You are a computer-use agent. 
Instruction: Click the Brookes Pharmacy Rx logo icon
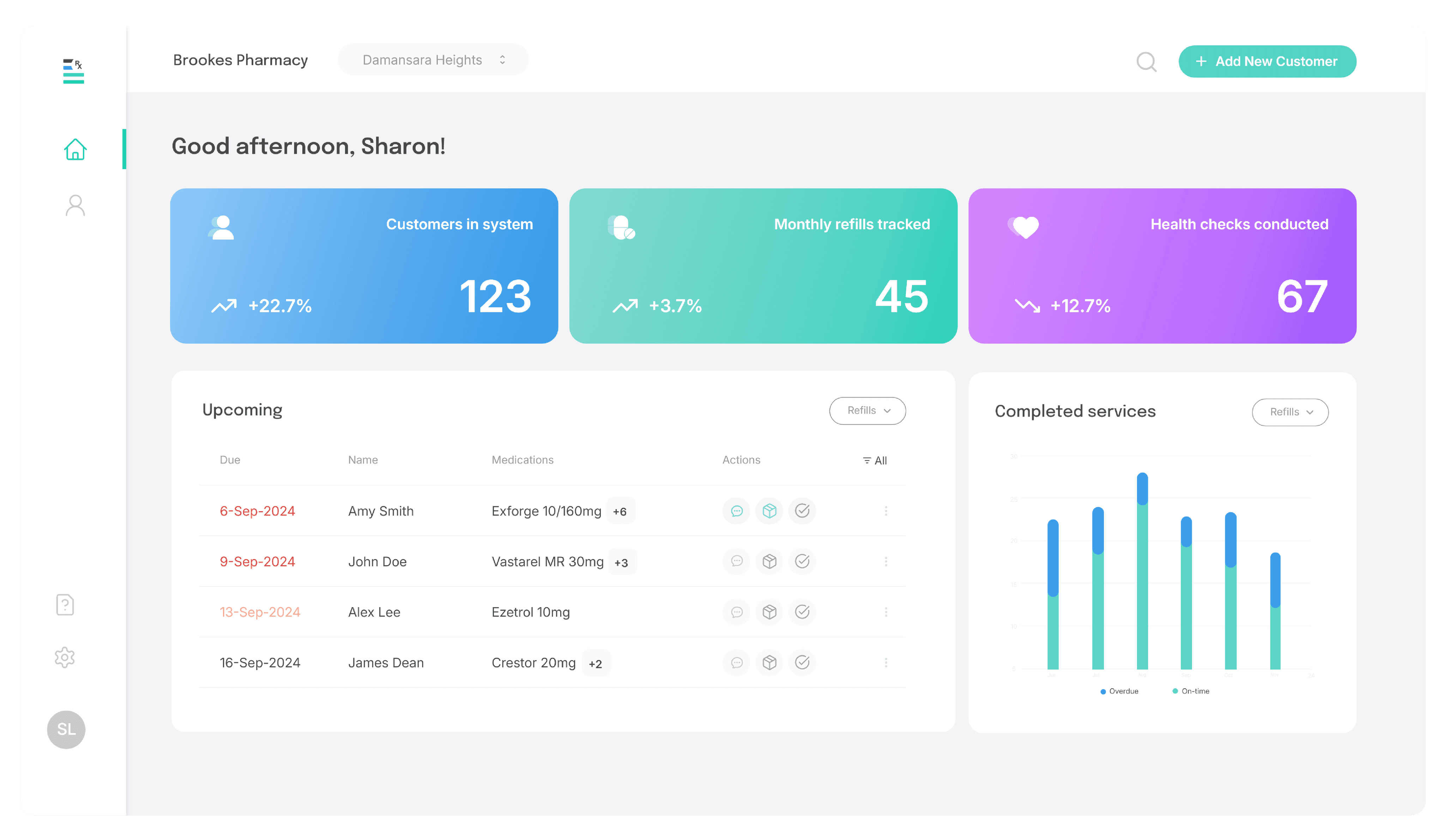coord(73,71)
